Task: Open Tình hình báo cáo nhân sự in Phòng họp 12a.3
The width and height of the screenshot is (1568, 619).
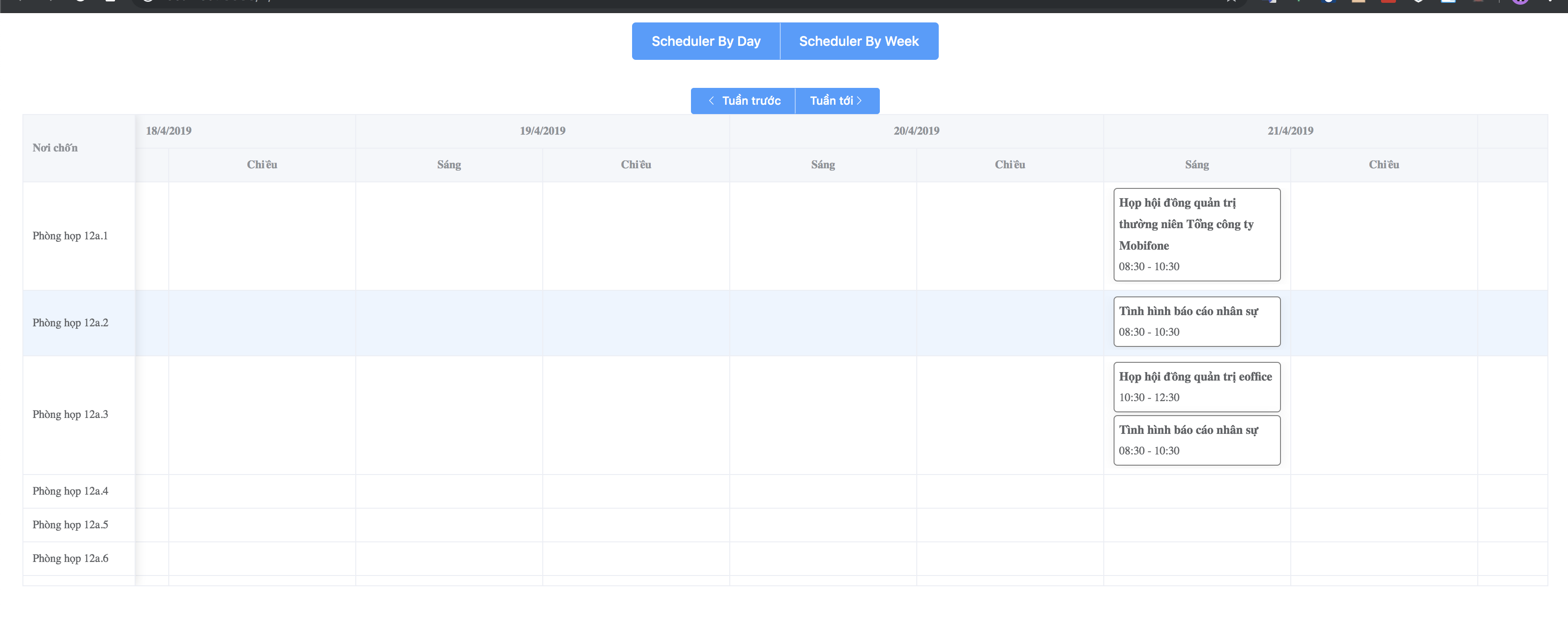Action: pos(1196,440)
